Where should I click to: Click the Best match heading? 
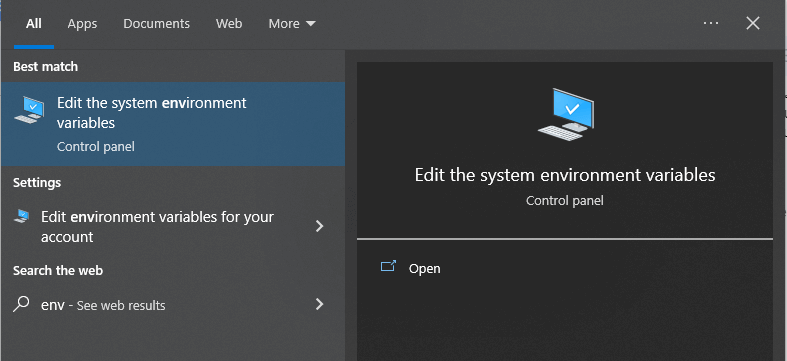45,66
